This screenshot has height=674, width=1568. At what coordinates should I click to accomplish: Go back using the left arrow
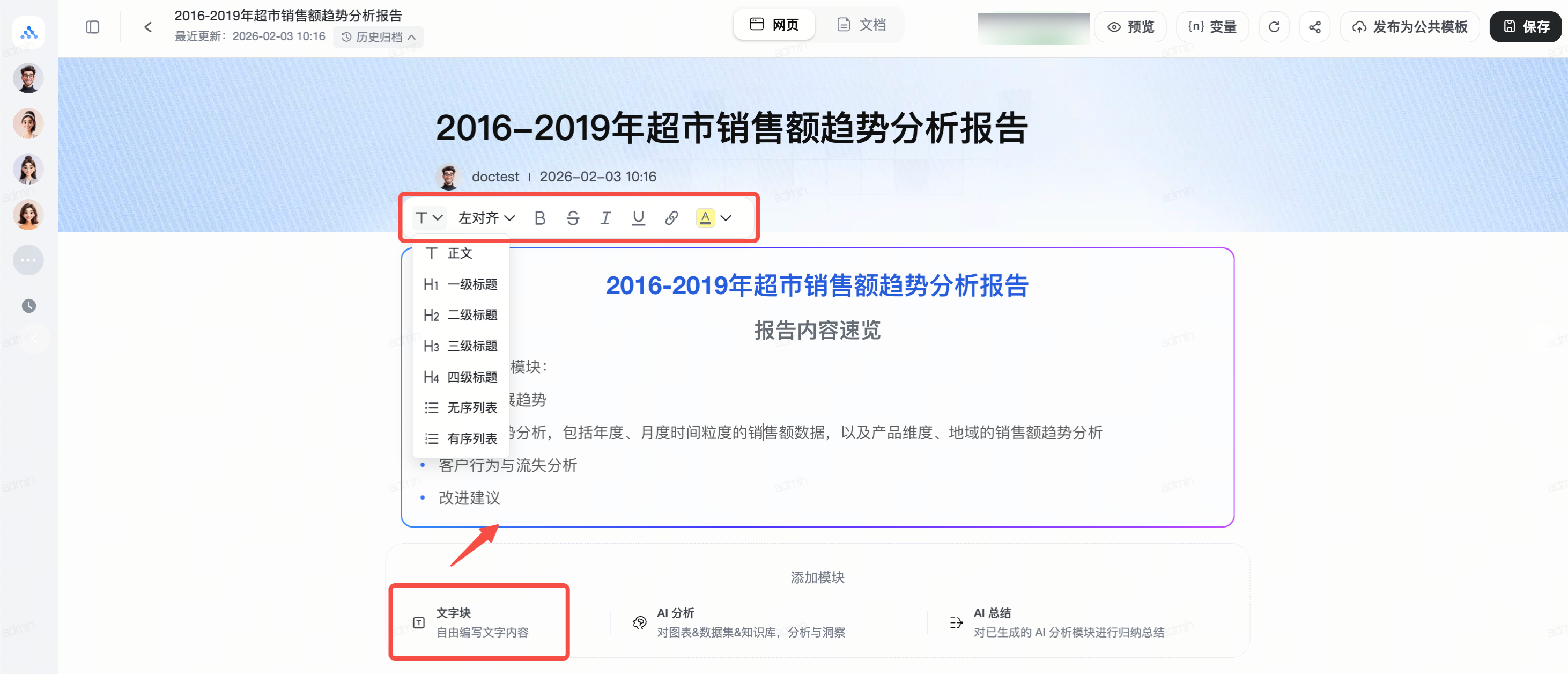click(148, 27)
